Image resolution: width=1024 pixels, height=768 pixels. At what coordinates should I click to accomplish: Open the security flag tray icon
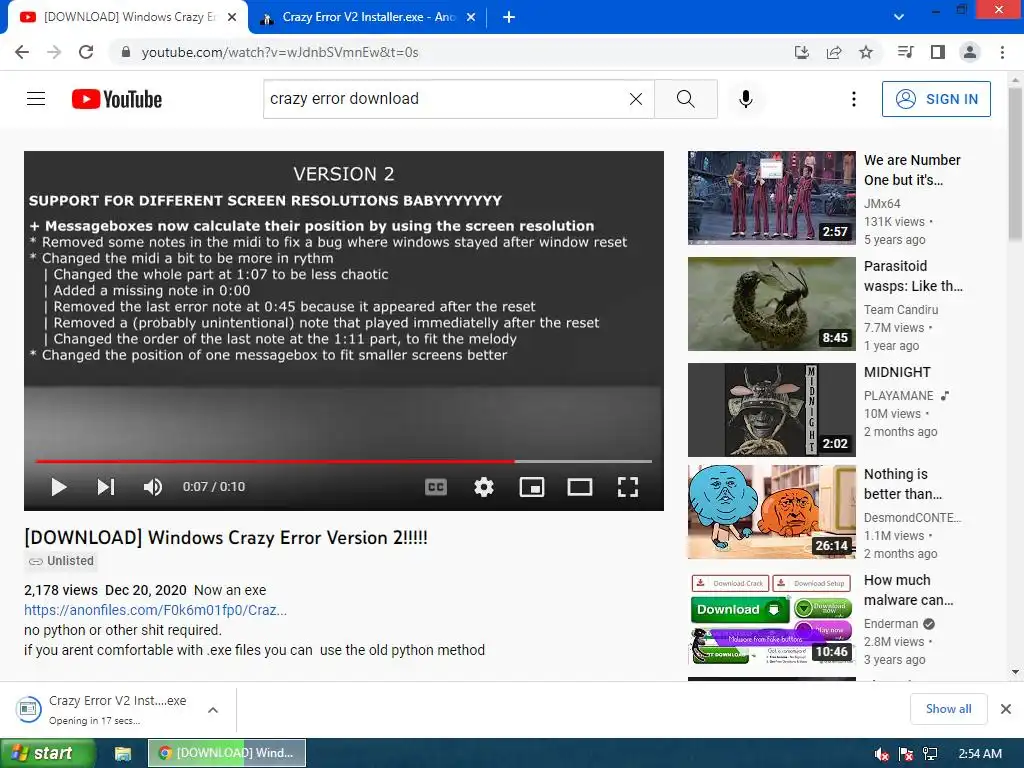[x=906, y=754]
